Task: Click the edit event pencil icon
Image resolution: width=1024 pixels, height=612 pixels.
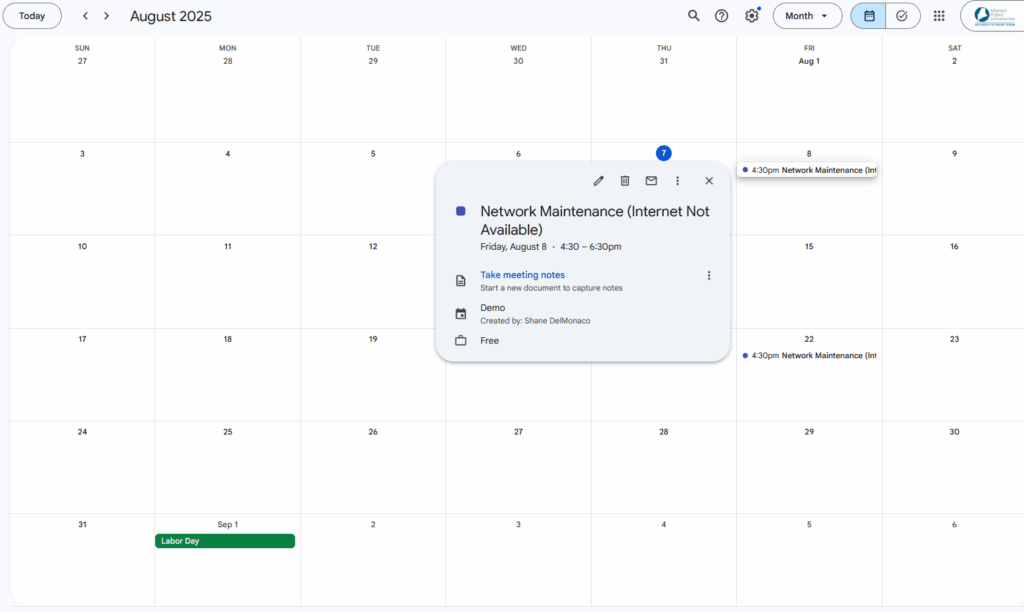Action: point(598,181)
